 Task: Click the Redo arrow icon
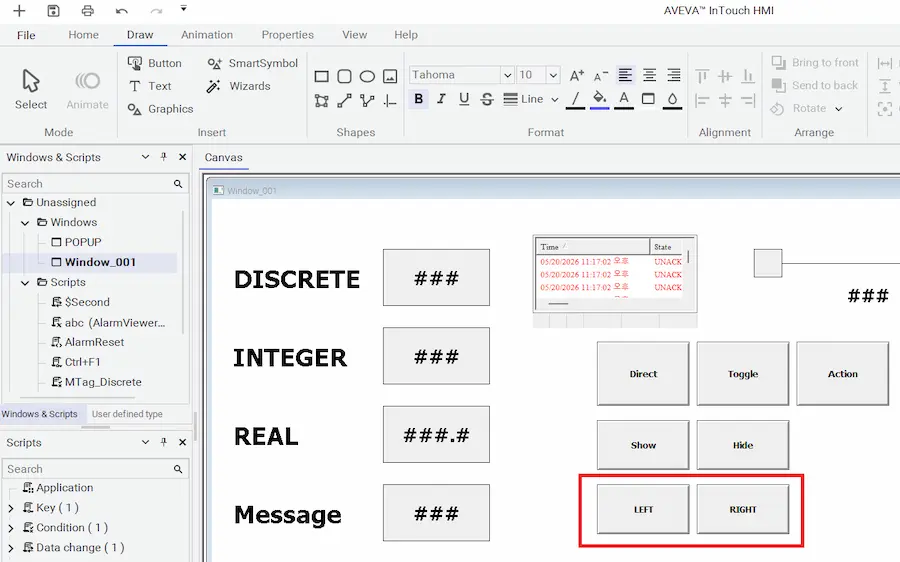156,10
